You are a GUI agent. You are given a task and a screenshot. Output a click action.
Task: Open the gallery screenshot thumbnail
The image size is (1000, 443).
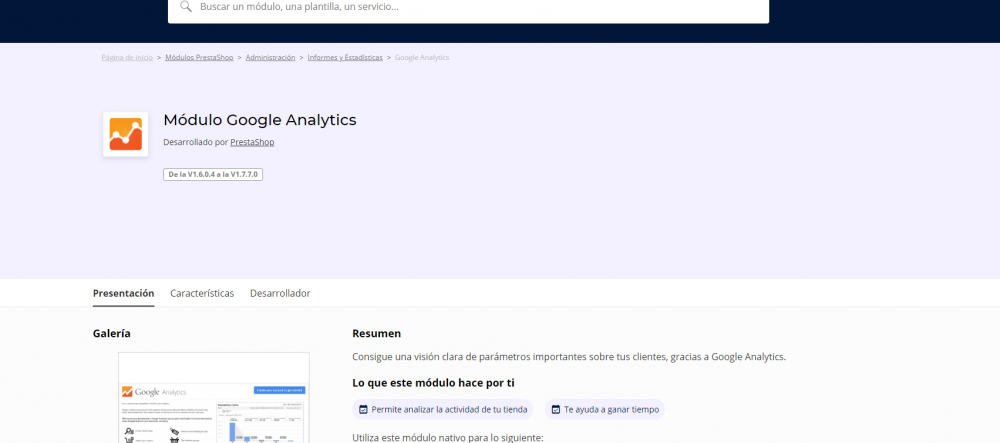coord(214,398)
